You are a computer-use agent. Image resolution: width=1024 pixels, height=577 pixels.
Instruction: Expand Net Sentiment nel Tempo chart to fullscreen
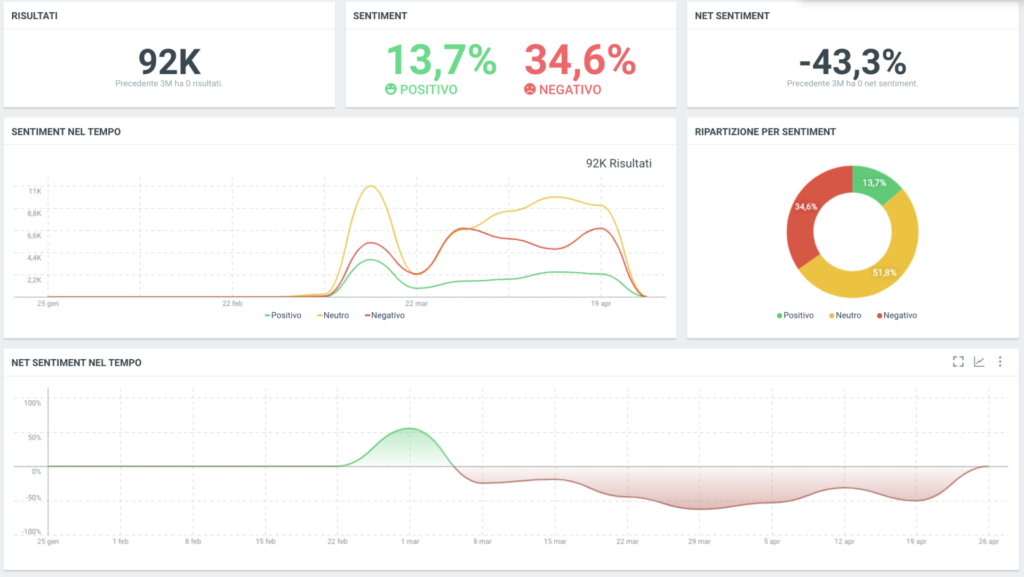click(x=958, y=362)
